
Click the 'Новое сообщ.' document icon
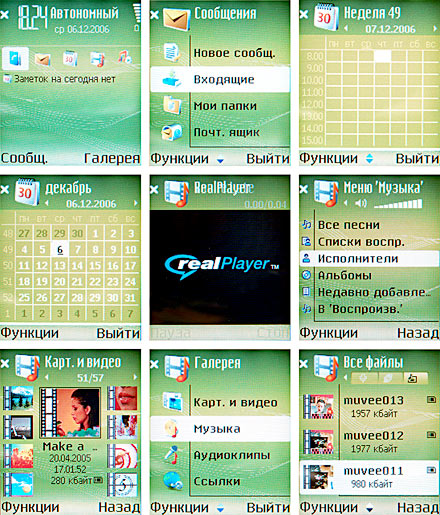172,52
